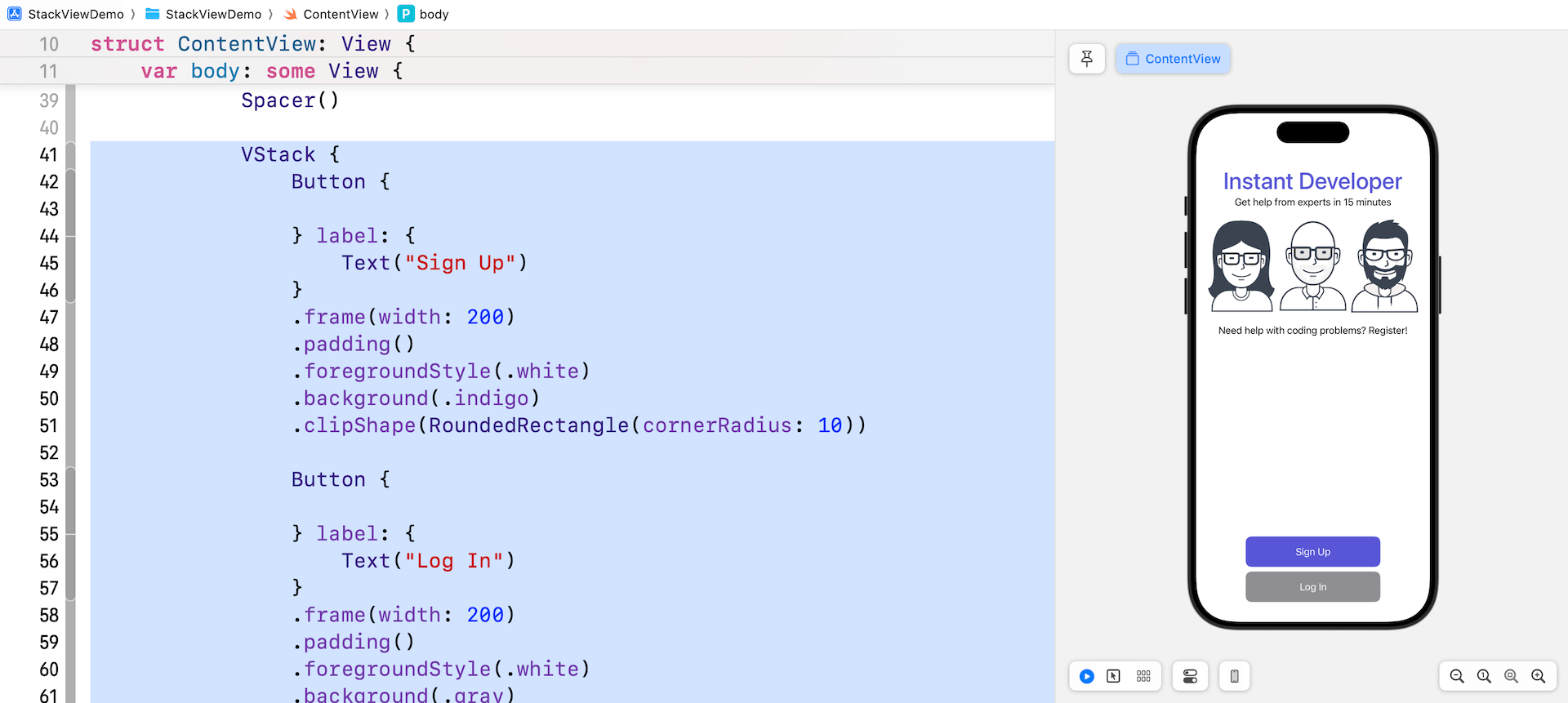The height and width of the screenshot is (703, 1568).
Task: Open Canvas Device Settings sliders icon
Action: click(x=1190, y=676)
